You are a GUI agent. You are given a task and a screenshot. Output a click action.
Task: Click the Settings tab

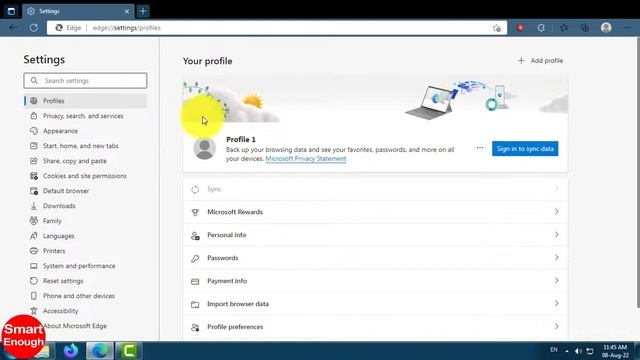click(78, 11)
